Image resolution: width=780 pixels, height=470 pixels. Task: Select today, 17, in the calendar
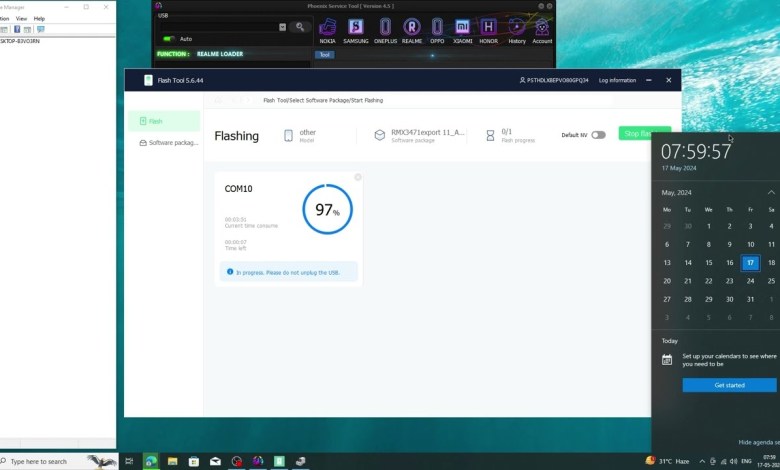point(750,263)
